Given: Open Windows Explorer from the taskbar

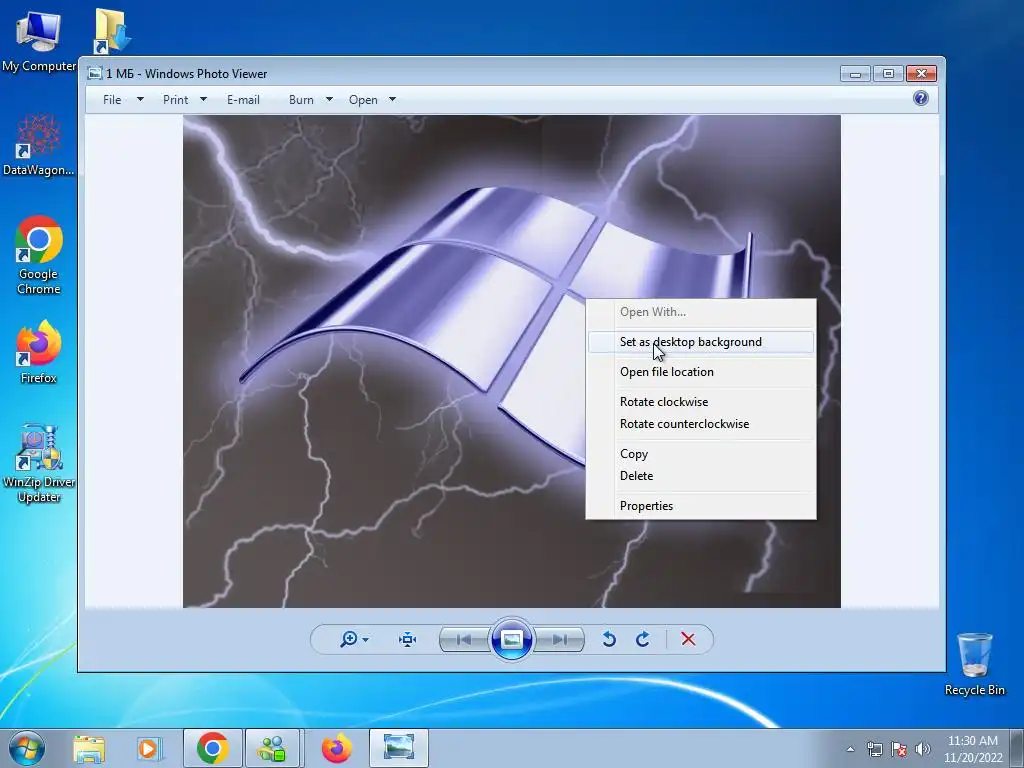Looking at the screenshot, I should pyautogui.click(x=89, y=748).
